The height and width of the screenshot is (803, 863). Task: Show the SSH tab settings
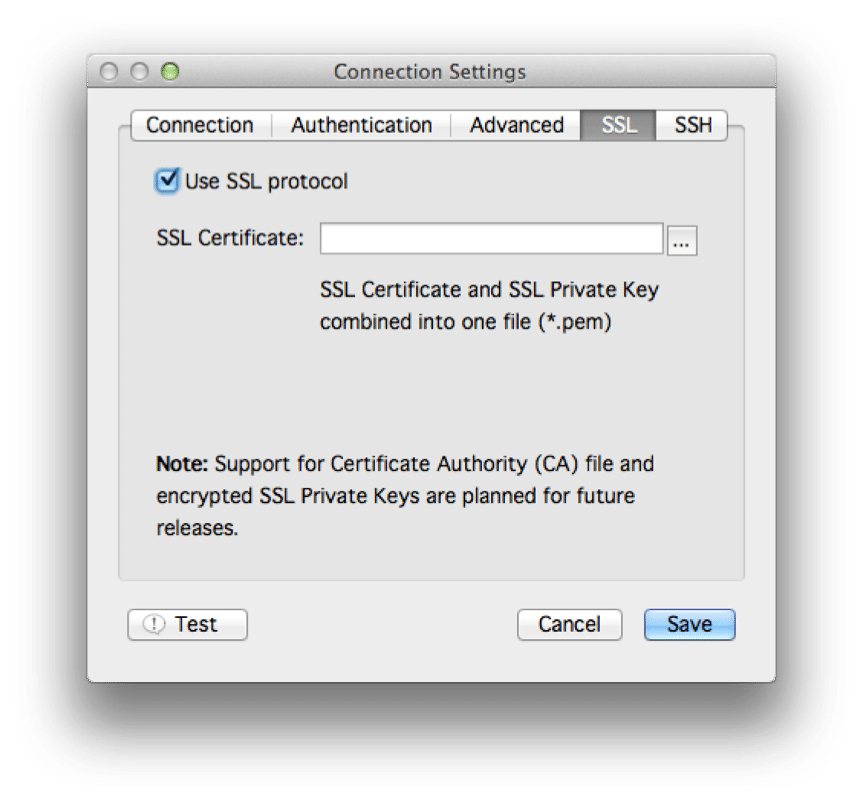693,125
